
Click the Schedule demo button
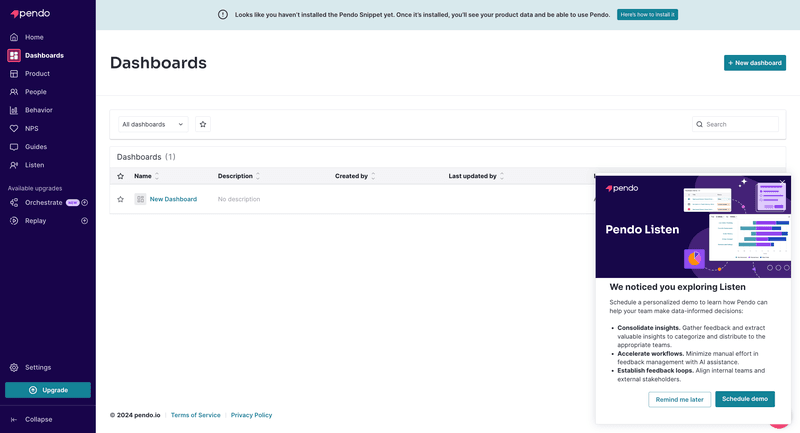tap(745, 399)
